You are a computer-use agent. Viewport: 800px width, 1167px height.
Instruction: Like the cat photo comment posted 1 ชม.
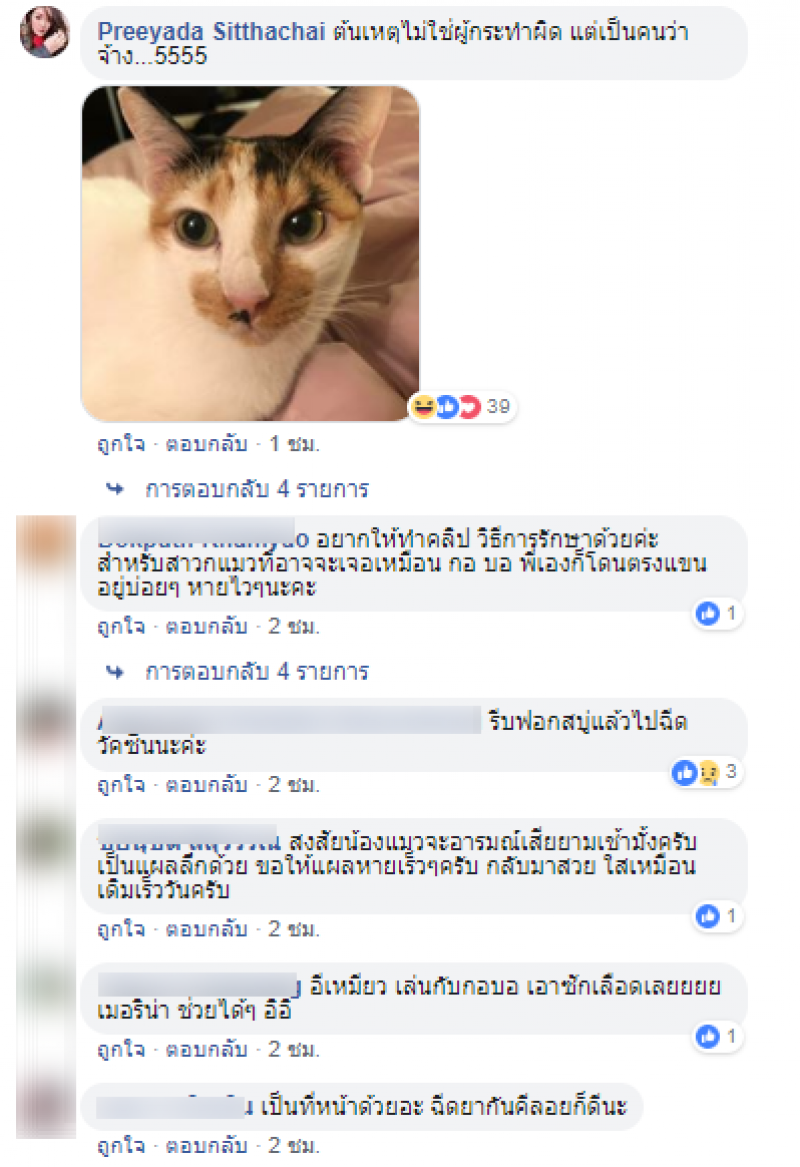pyautogui.click(x=121, y=444)
